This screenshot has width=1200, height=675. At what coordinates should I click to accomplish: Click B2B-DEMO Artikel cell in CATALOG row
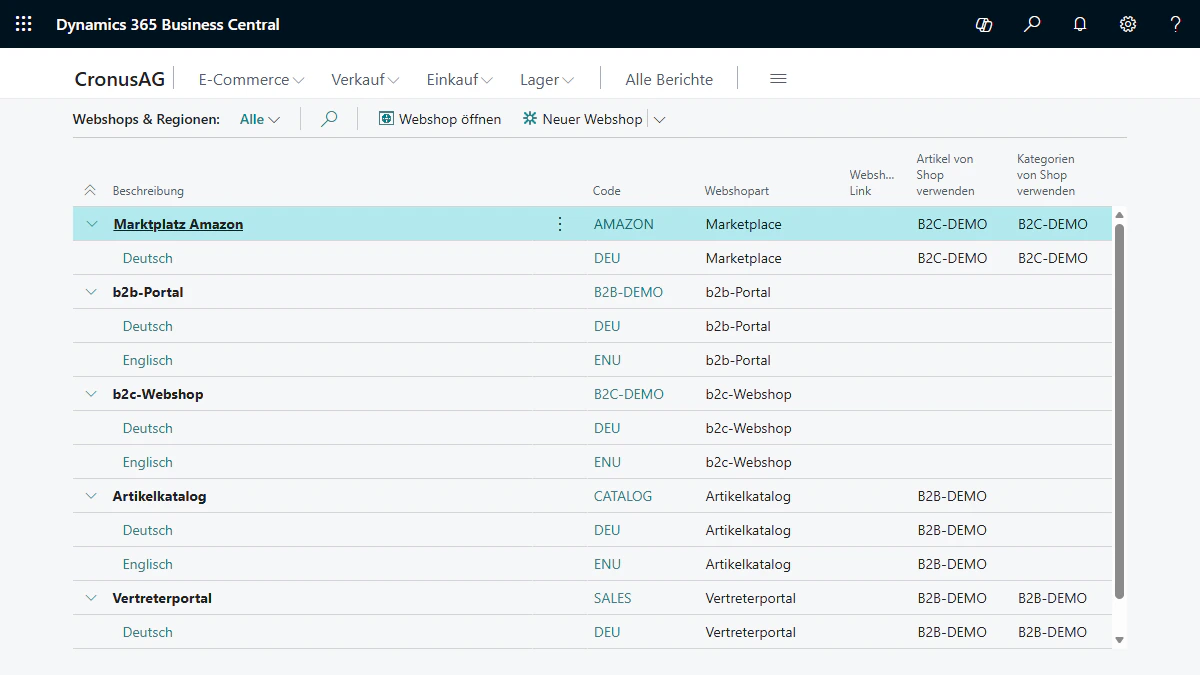click(x=952, y=496)
